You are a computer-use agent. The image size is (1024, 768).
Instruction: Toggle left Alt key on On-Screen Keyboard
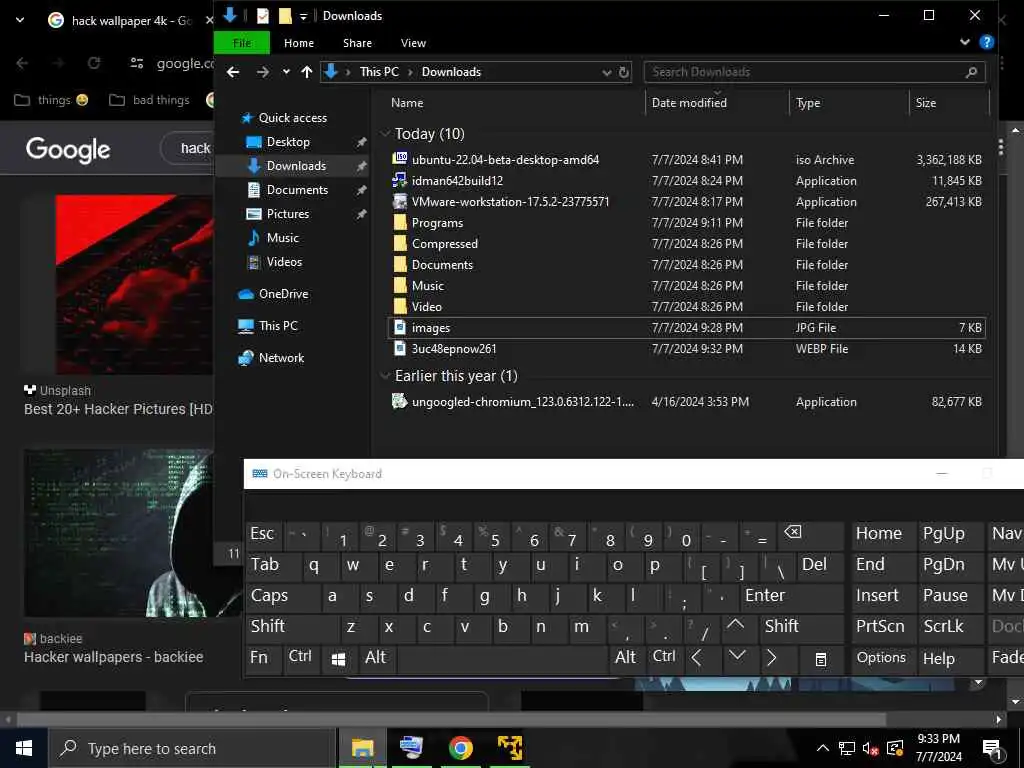tap(376, 658)
